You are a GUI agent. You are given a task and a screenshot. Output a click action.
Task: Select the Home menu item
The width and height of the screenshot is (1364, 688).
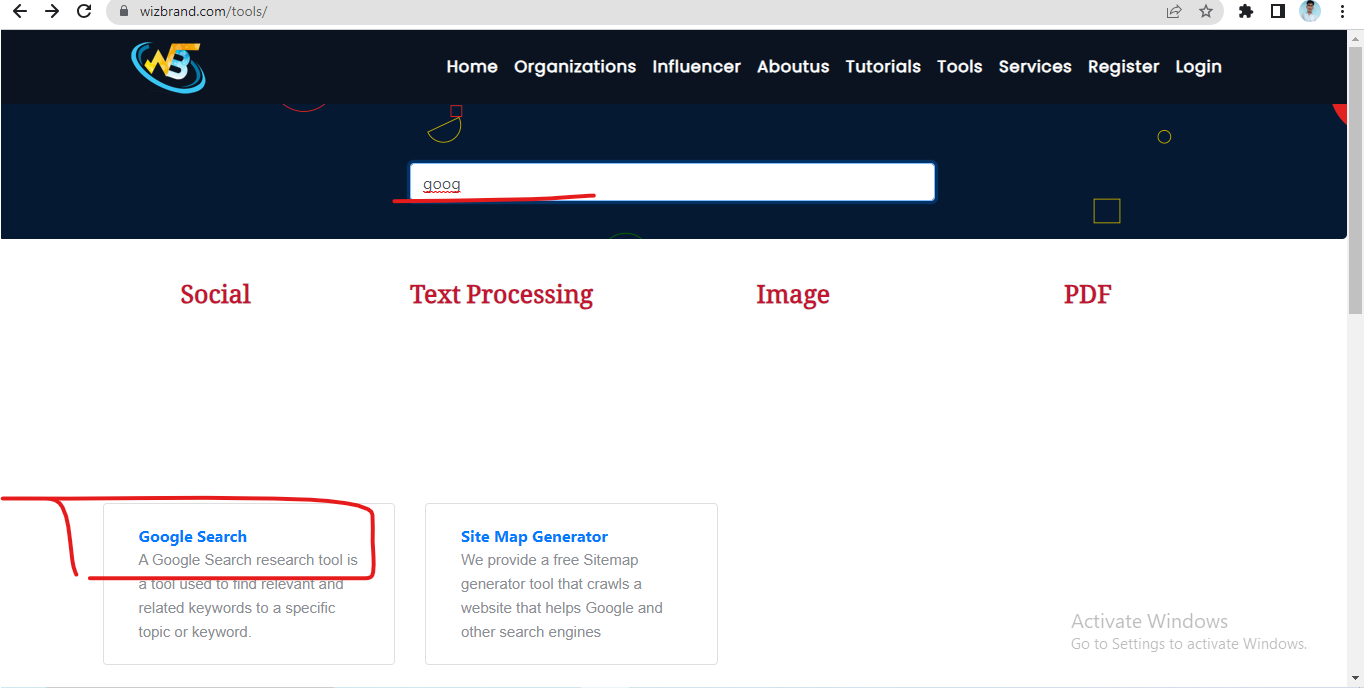click(471, 66)
